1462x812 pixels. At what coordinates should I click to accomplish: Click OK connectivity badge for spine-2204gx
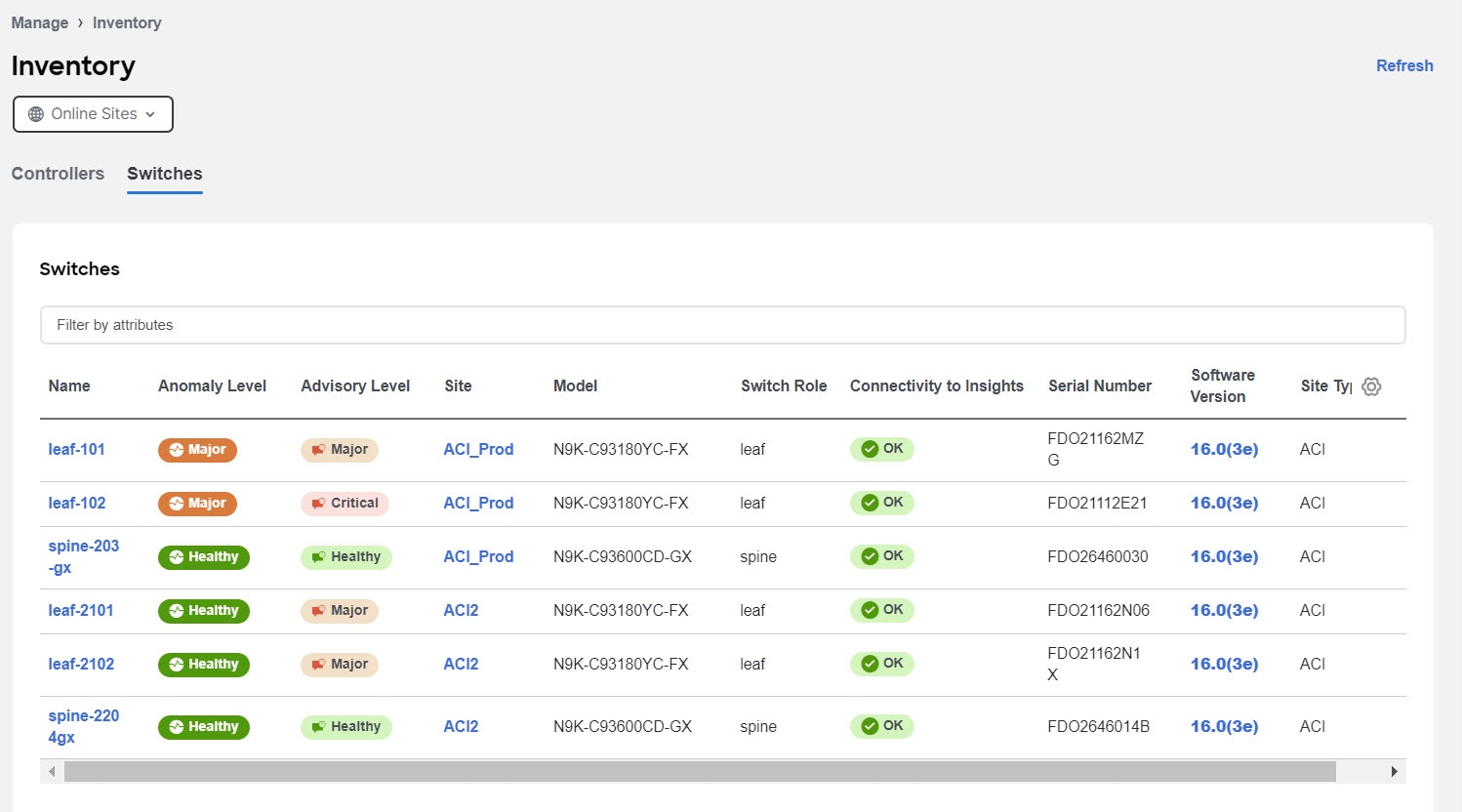tap(882, 726)
